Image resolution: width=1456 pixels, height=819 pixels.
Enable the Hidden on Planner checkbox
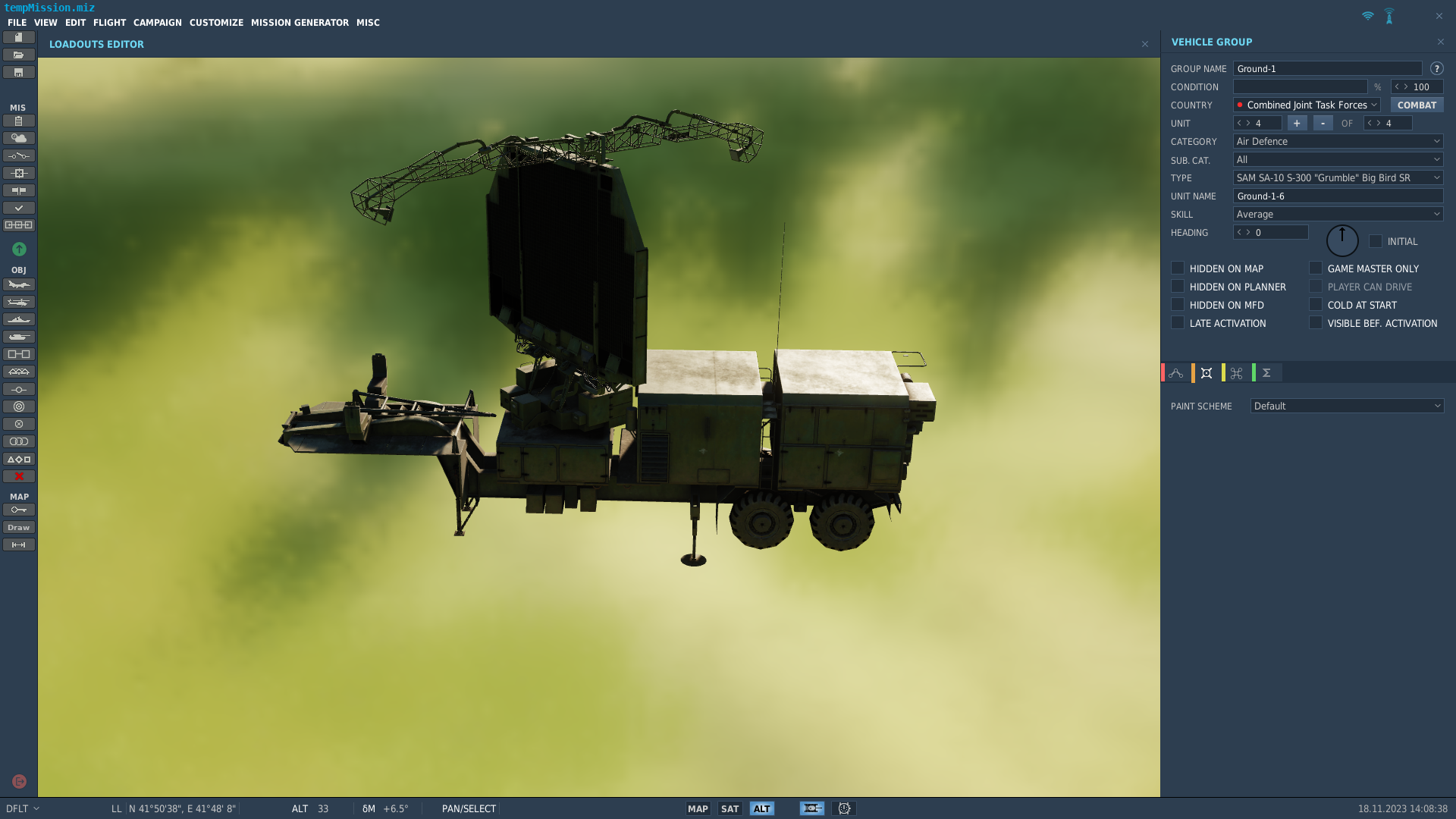point(1178,286)
